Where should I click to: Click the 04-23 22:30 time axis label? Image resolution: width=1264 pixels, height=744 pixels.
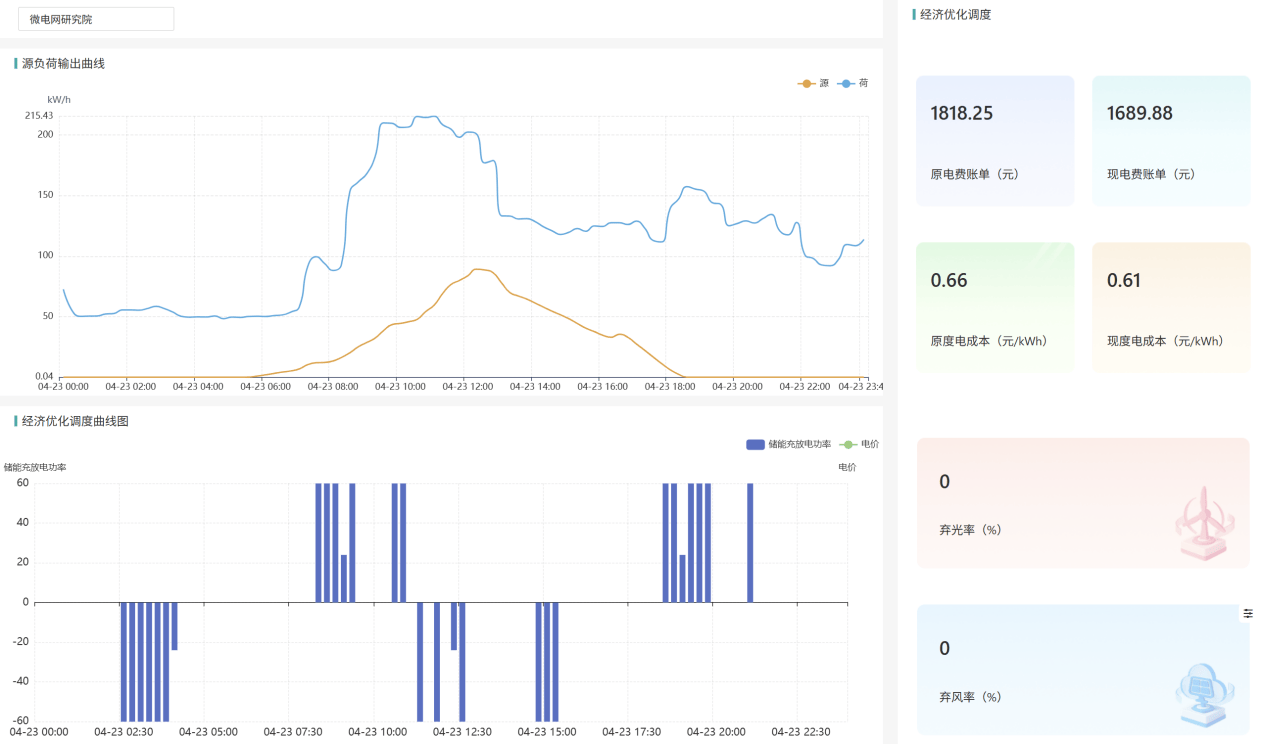click(x=801, y=732)
